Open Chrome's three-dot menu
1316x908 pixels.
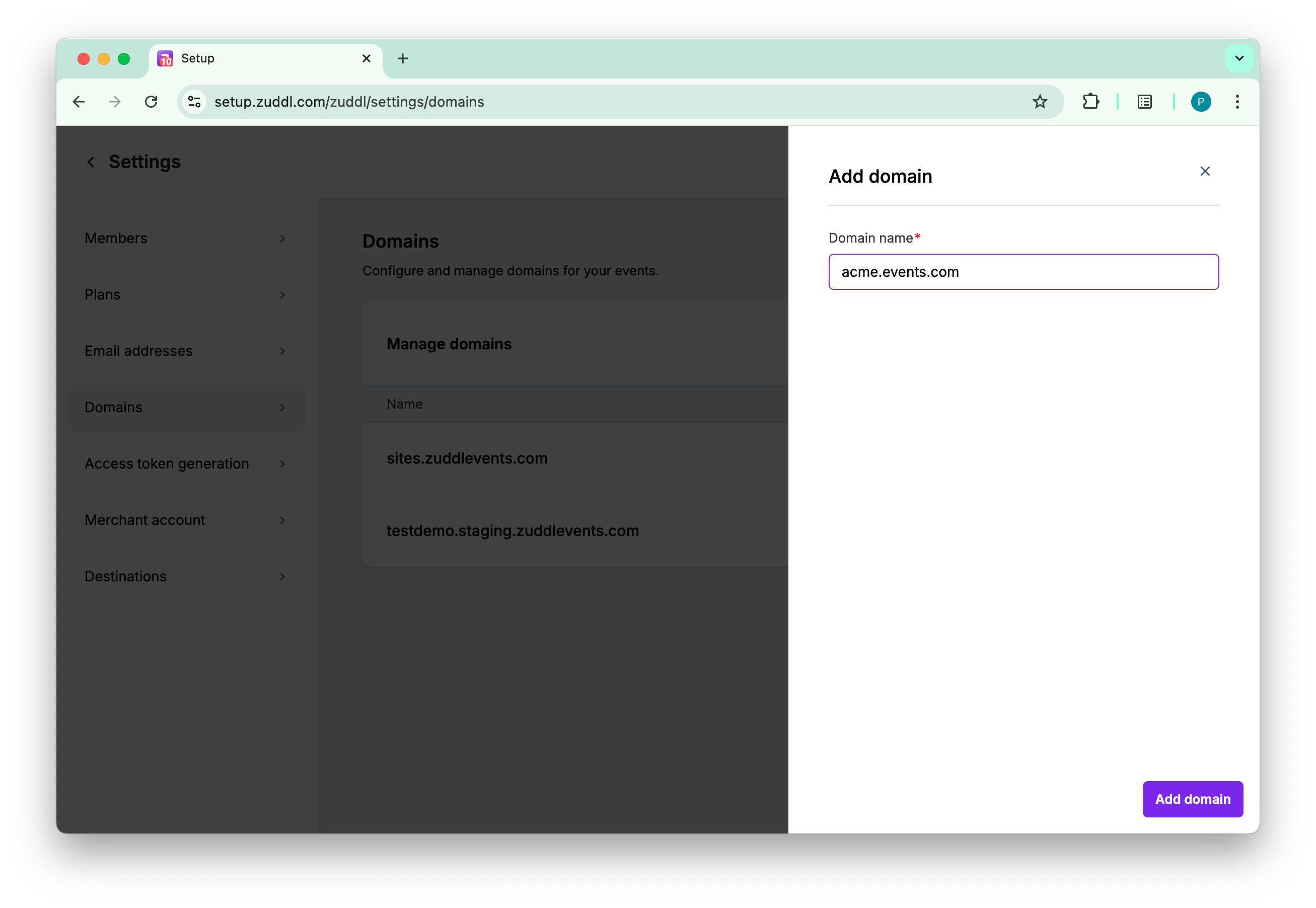[1237, 102]
